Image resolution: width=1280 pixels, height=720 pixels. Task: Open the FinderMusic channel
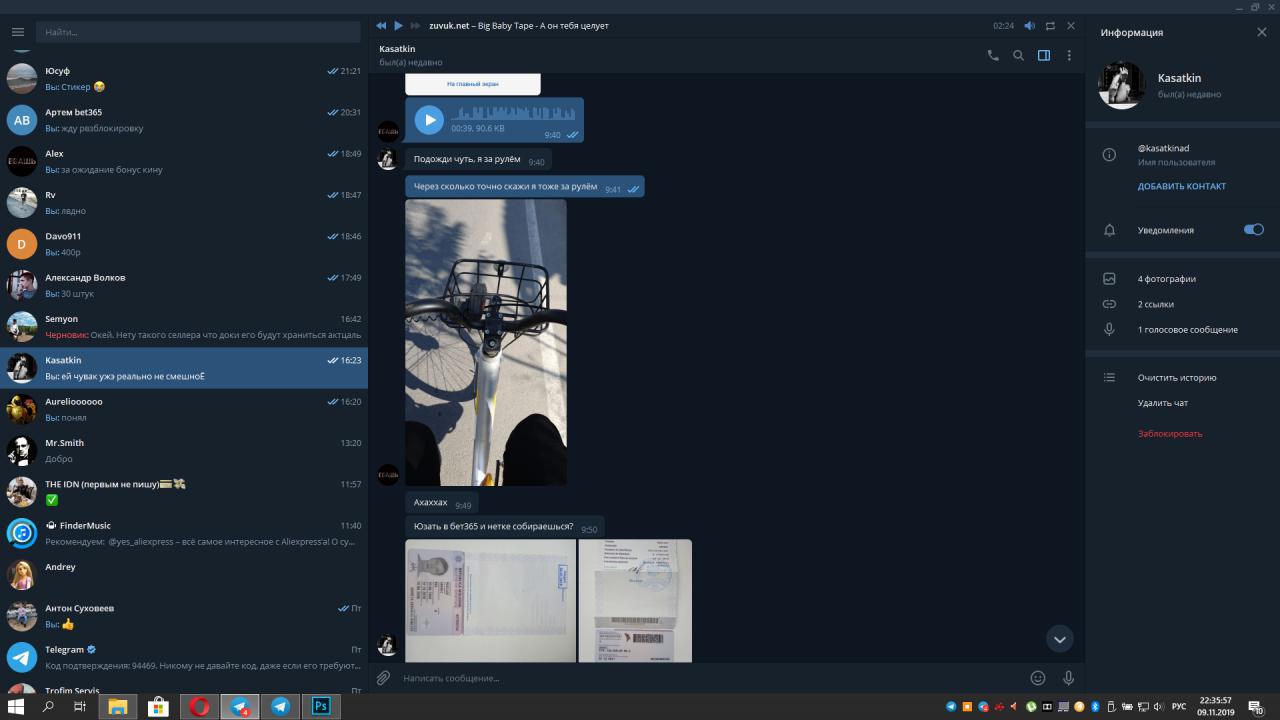(184, 533)
